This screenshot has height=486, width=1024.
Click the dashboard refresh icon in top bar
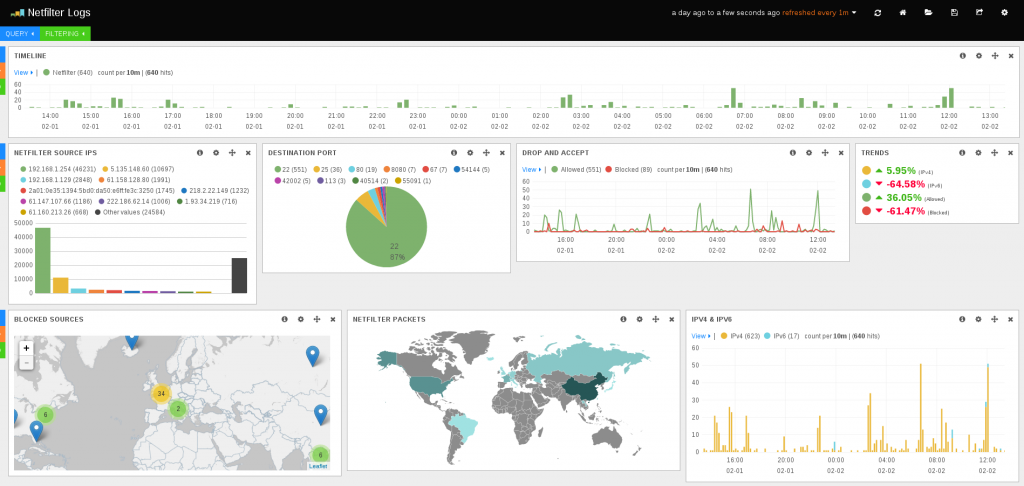pos(878,12)
